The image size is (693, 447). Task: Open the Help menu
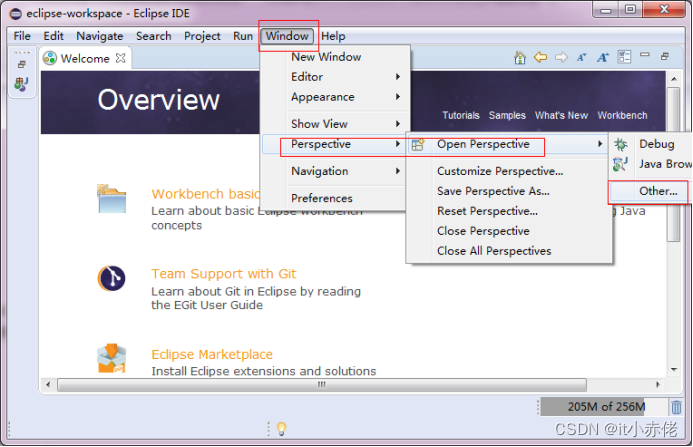click(333, 36)
